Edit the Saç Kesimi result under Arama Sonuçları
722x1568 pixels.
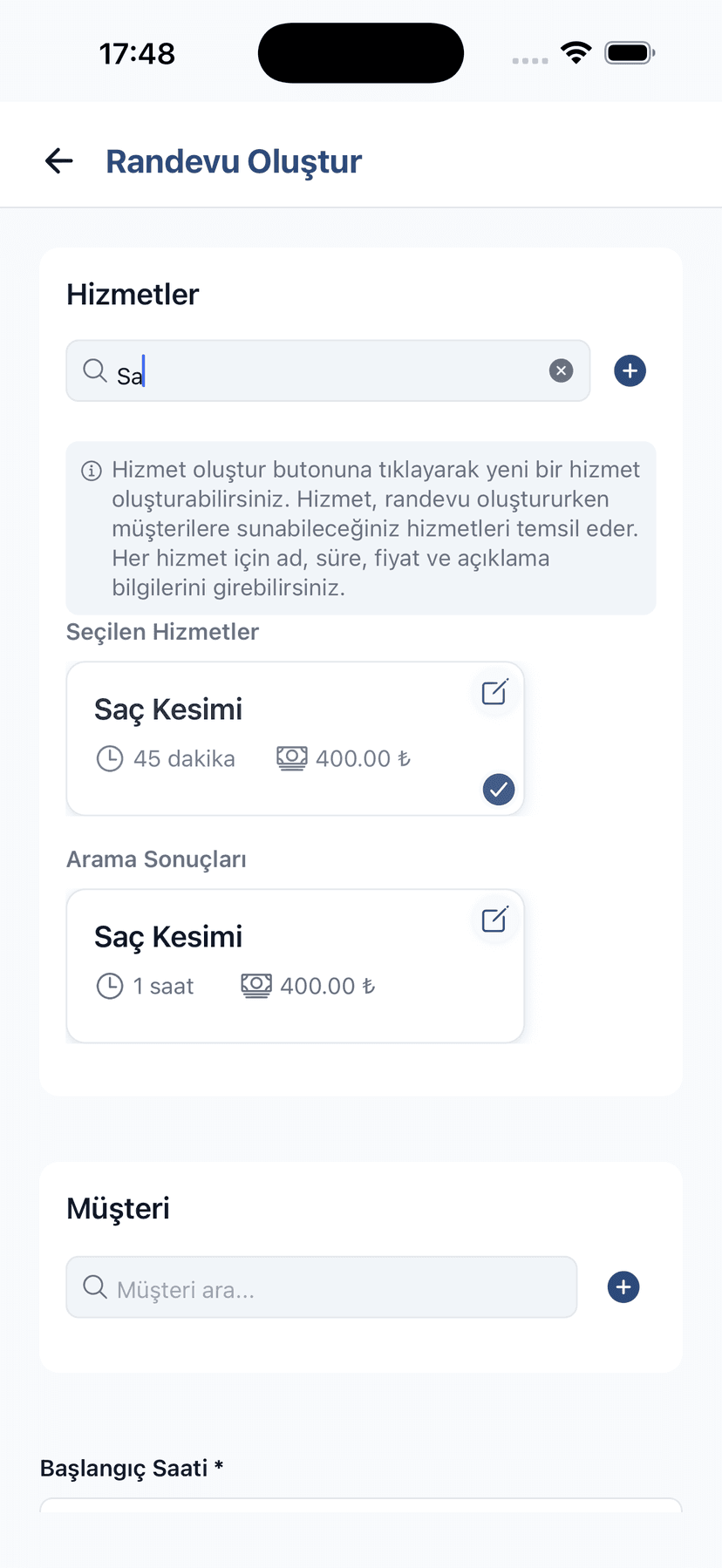(x=494, y=920)
